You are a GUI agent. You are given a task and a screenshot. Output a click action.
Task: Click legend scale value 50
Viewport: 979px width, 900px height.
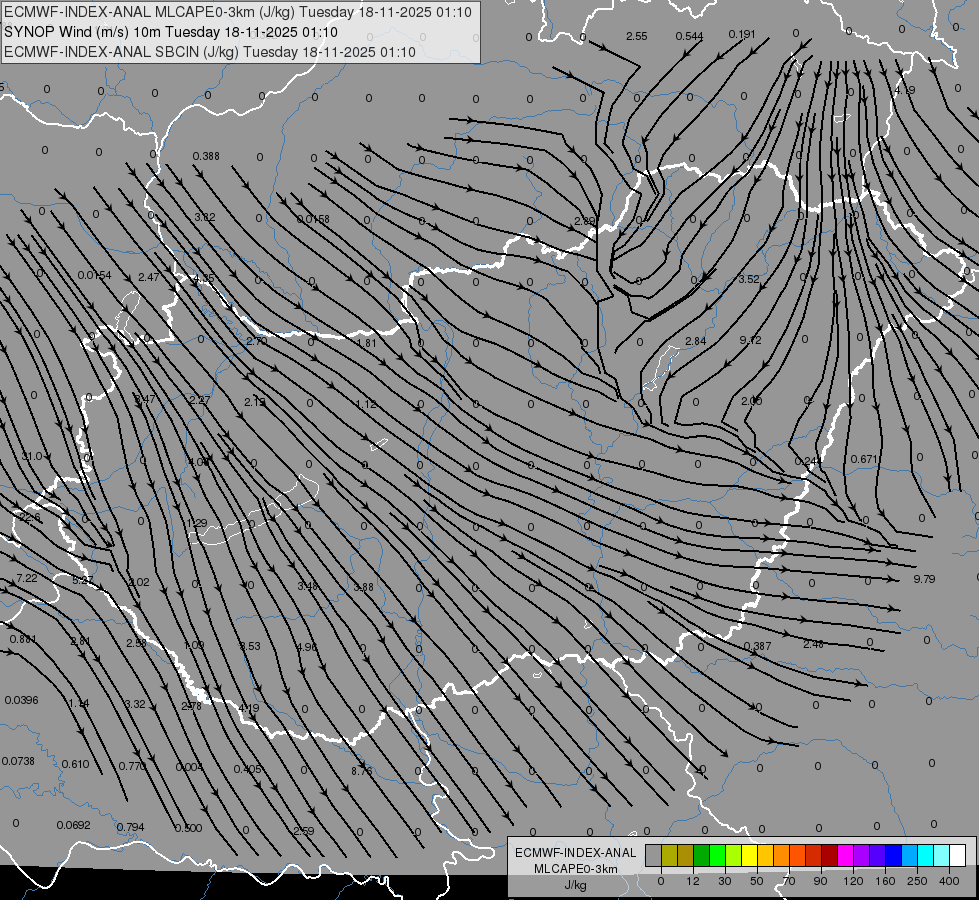(757, 881)
